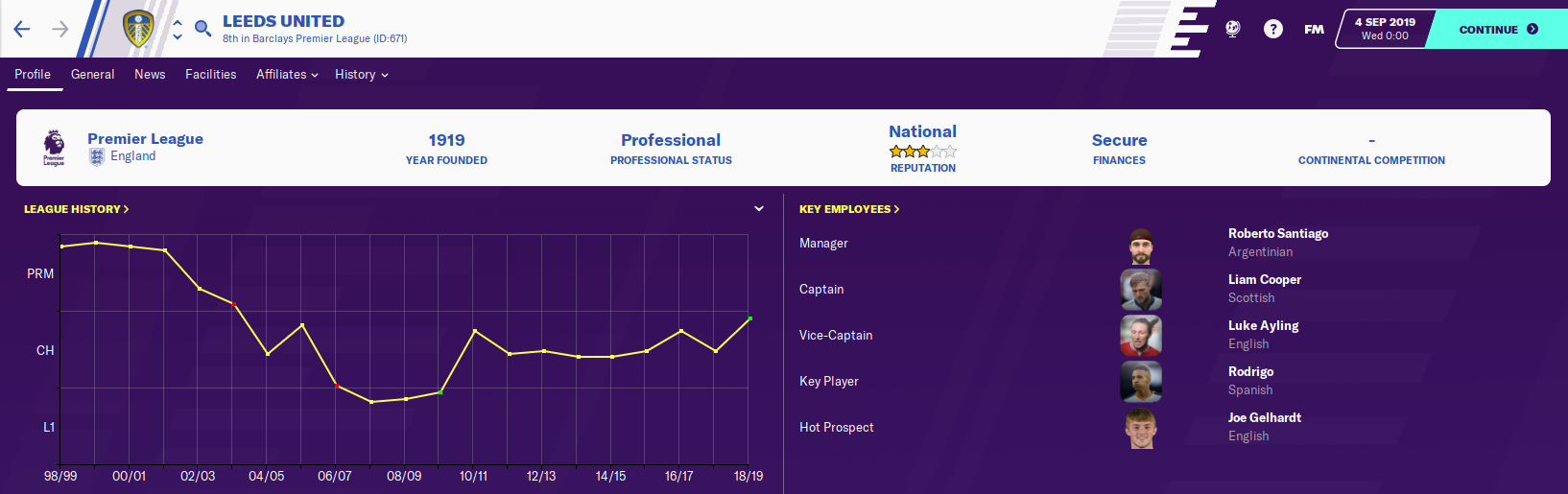
Task: Go back with the left arrow icon
Action: (22, 29)
